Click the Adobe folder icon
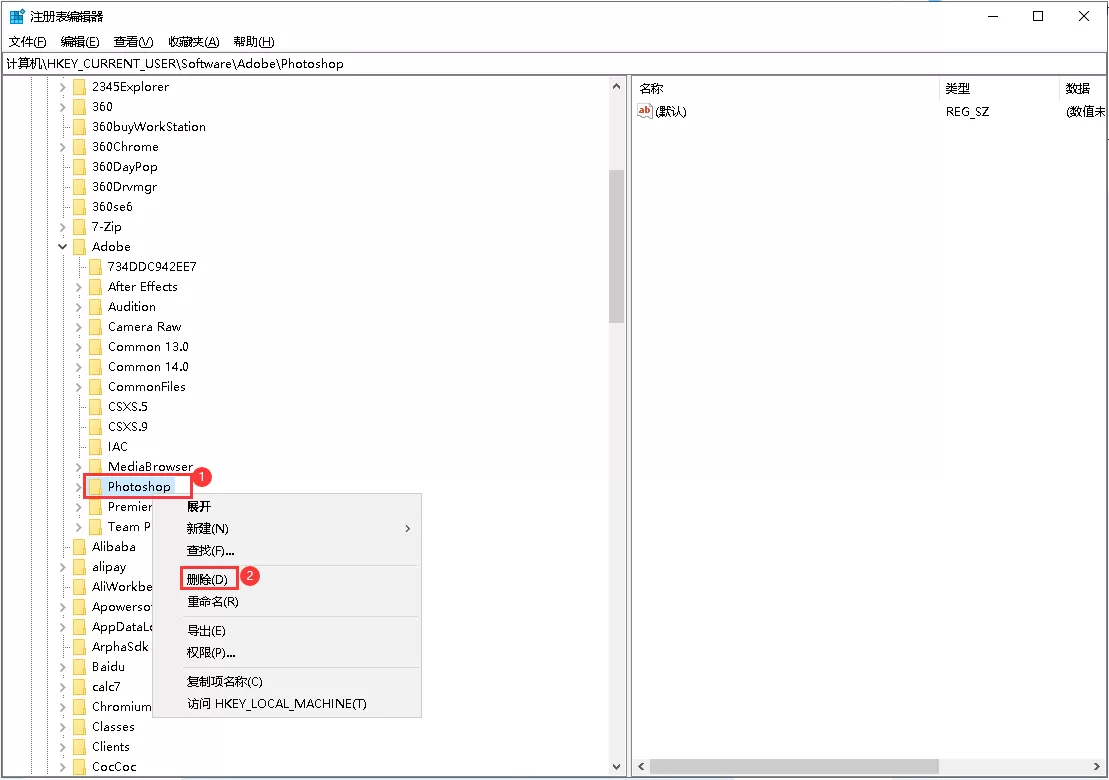 [80, 246]
